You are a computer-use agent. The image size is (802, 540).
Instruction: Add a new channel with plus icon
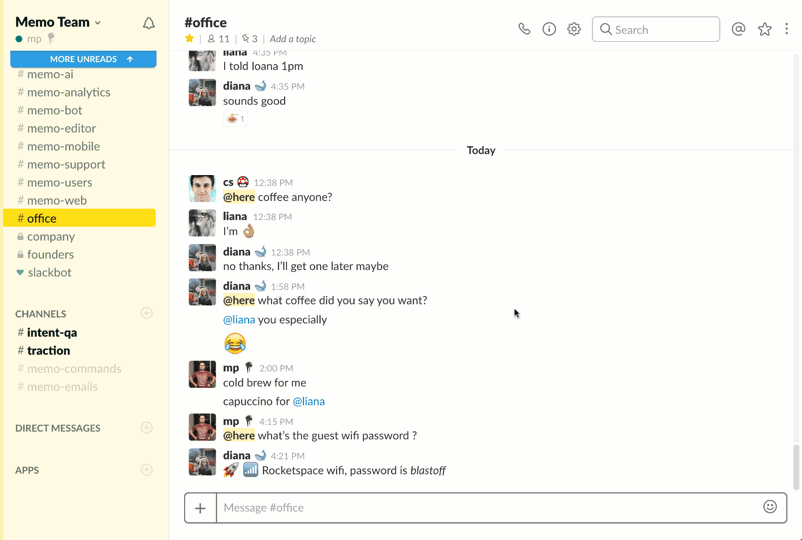click(147, 313)
